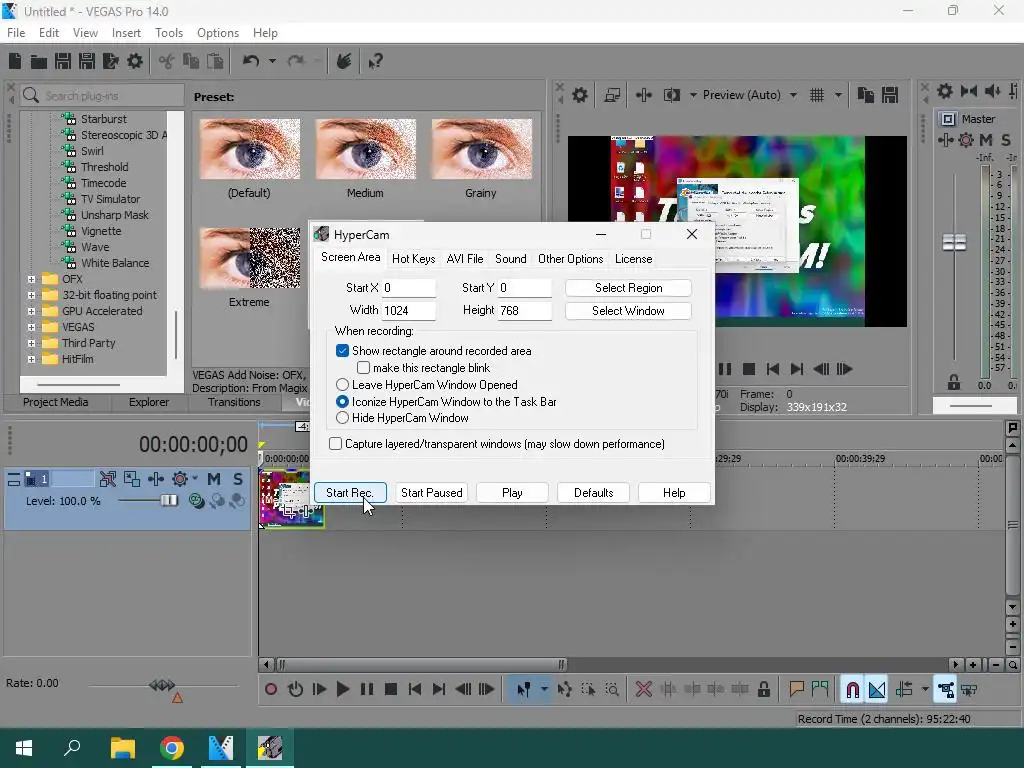The height and width of the screenshot is (768, 1024).
Task: Mute track 1 with M button
Action: pyautogui.click(x=214, y=479)
